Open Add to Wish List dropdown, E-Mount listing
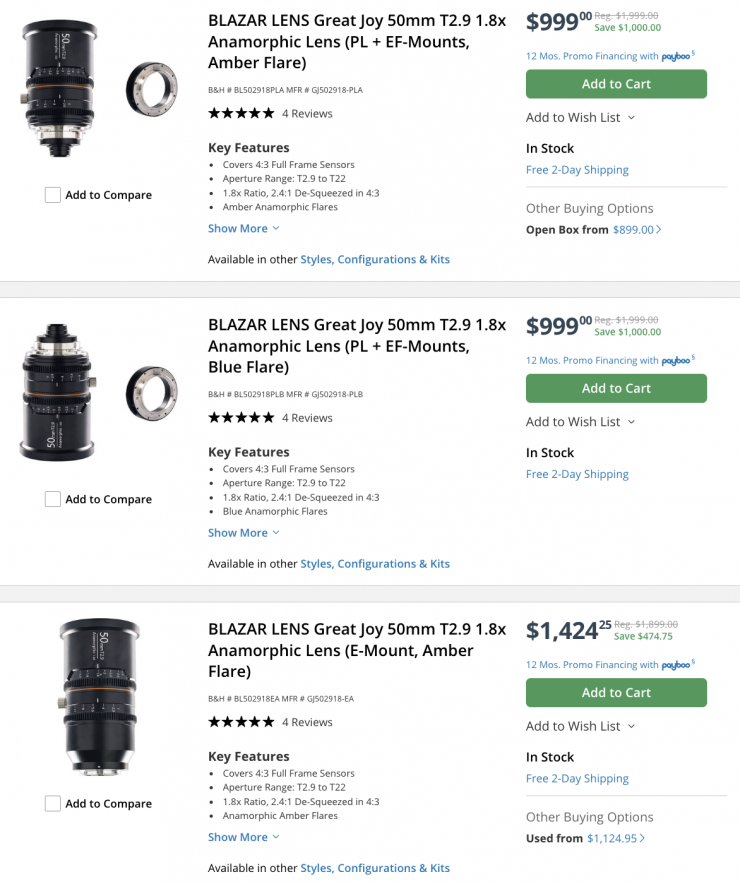The image size is (740, 884). tap(580, 726)
